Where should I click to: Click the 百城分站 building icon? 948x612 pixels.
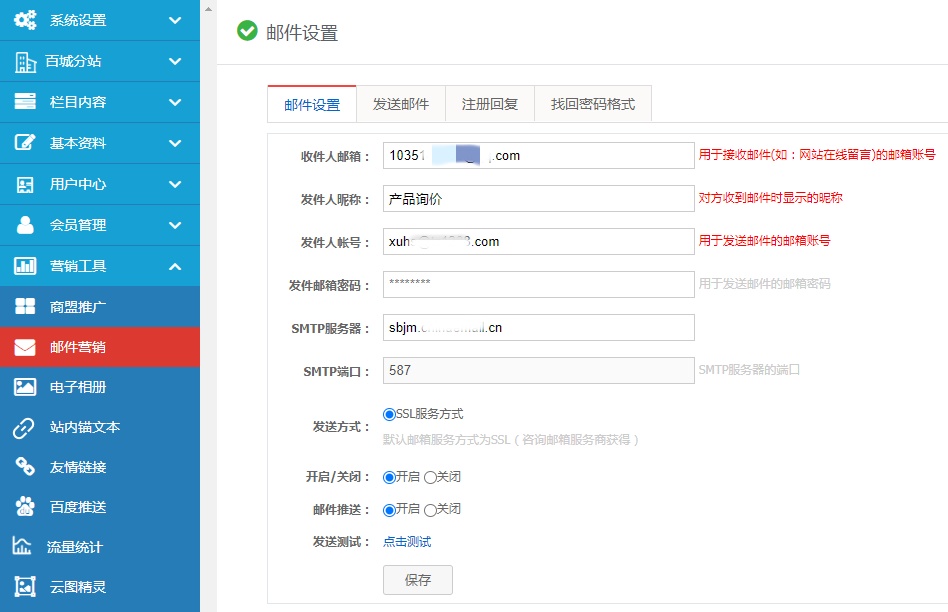[25, 62]
